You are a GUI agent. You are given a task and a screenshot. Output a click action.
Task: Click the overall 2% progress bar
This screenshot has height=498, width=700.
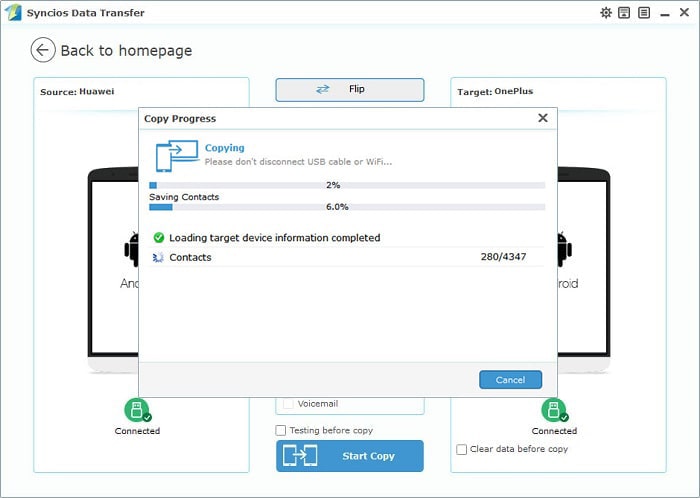[x=347, y=185]
